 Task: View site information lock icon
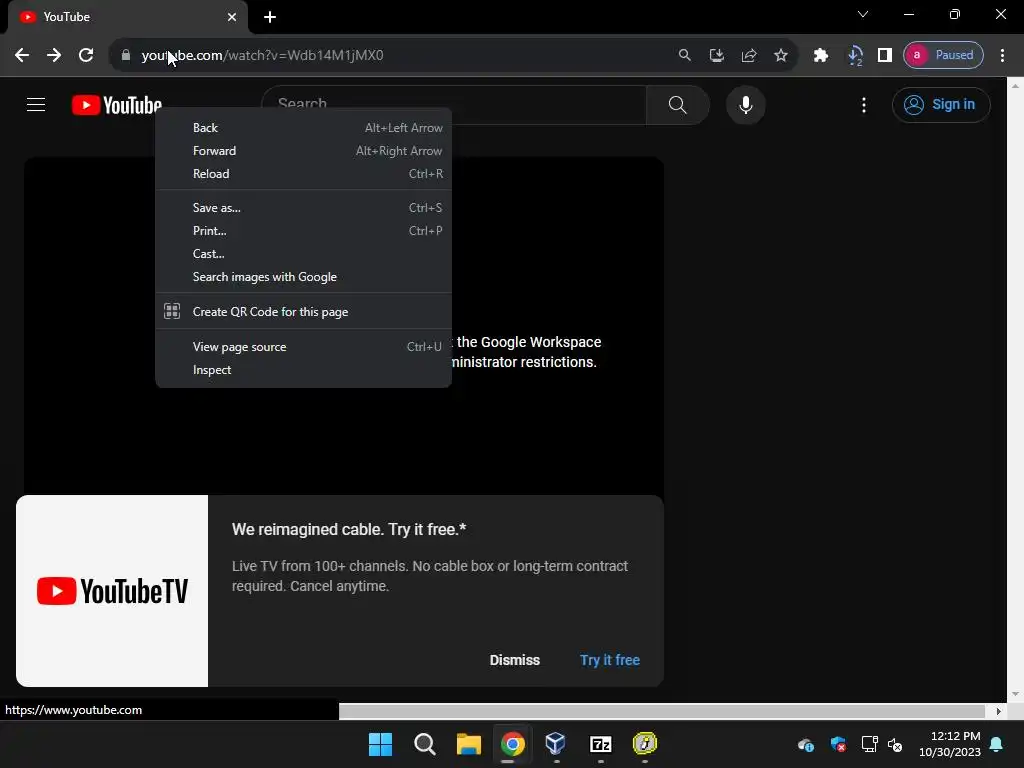(x=126, y=56)
